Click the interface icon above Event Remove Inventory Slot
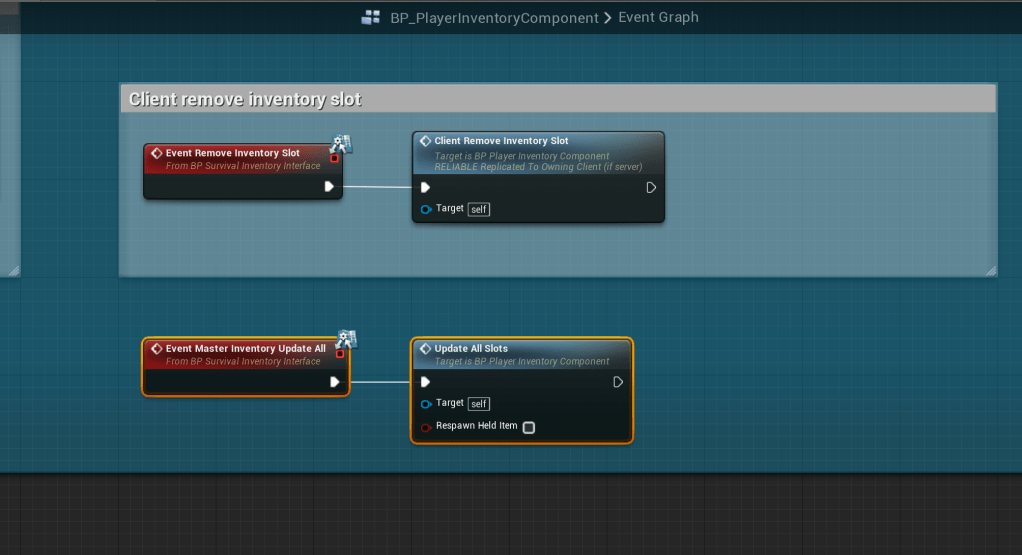 [x=340, y=144]
